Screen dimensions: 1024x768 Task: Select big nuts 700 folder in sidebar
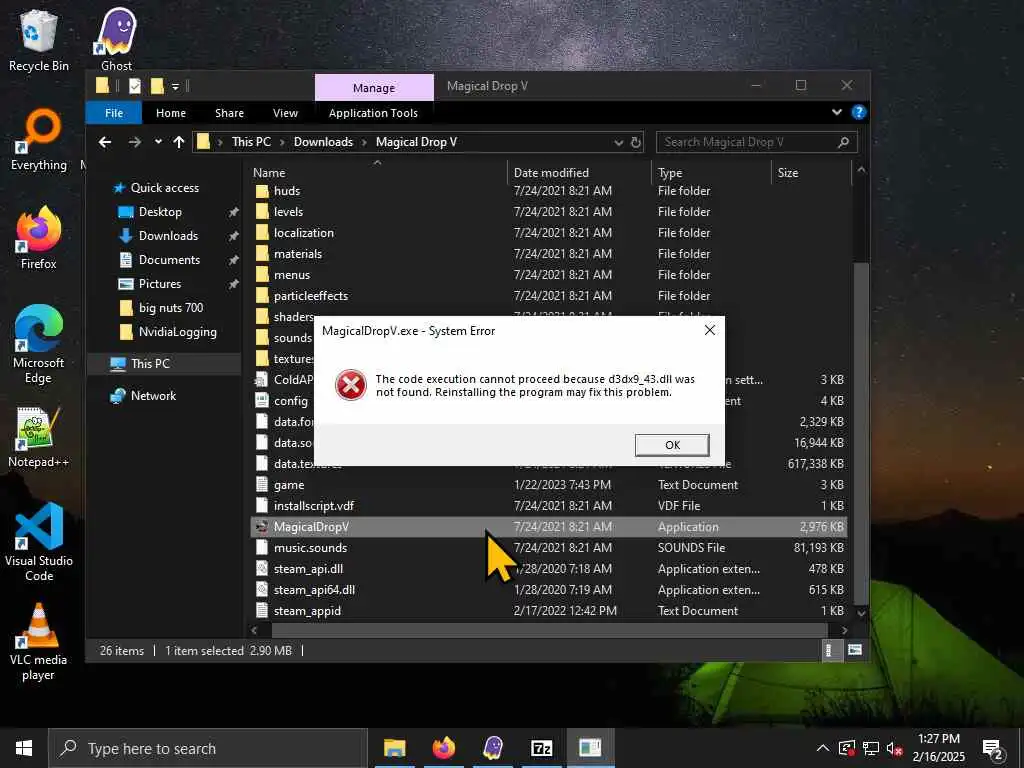[170, 308]
